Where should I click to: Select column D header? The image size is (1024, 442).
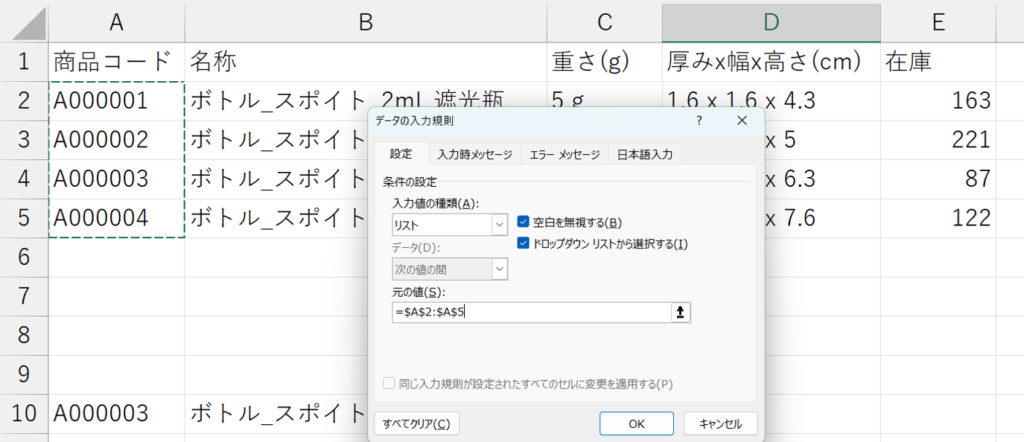pos(769,22)
